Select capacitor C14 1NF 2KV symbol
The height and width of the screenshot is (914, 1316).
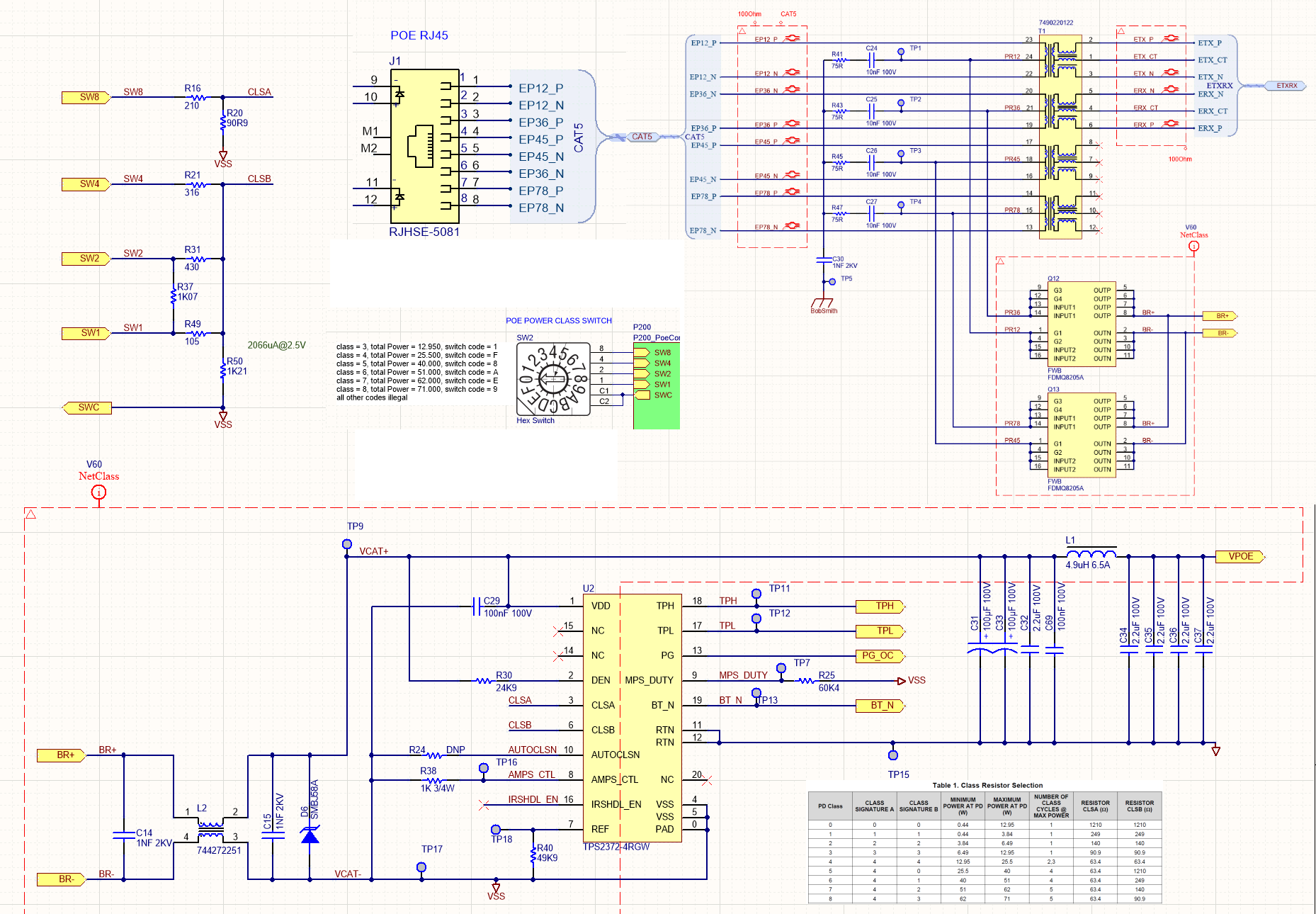point(123,835)
